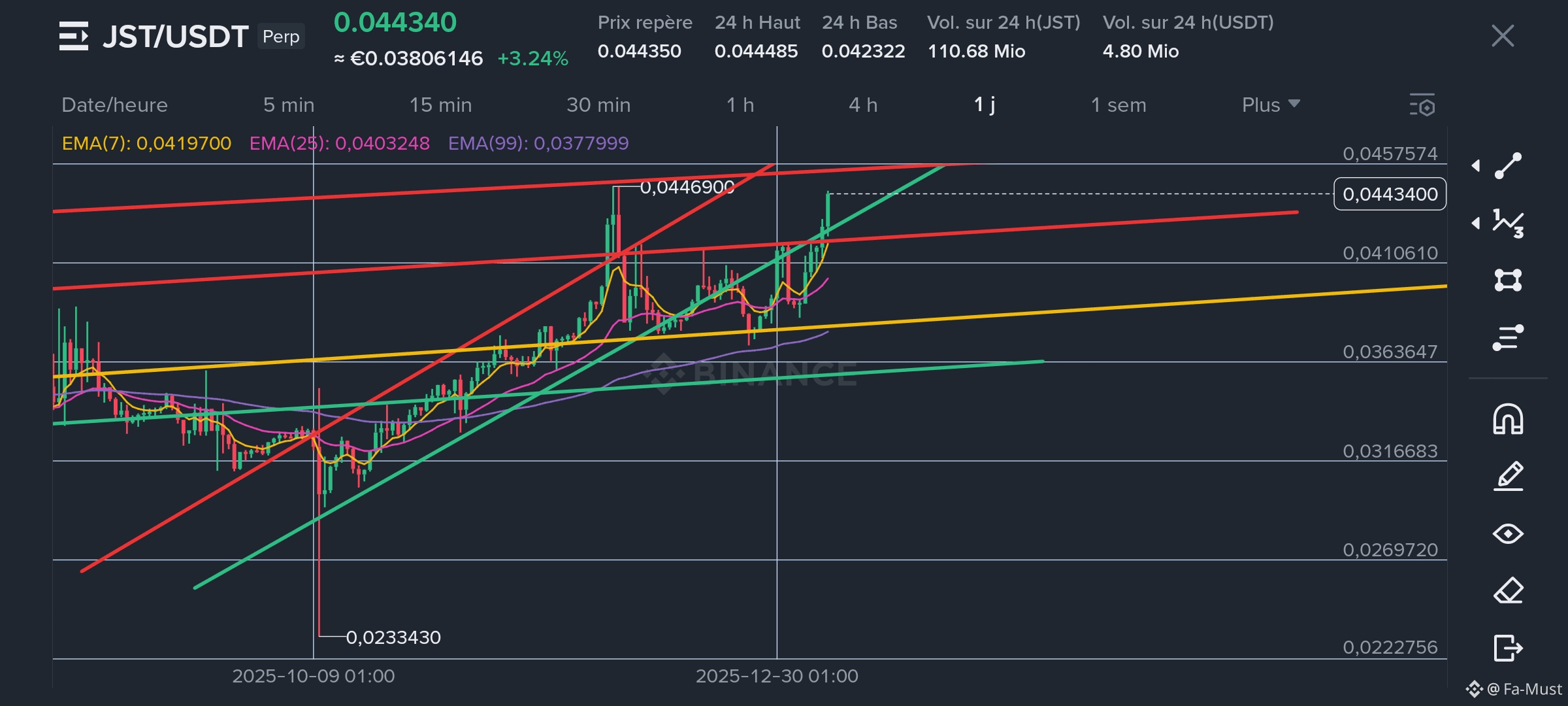Open the drawing settings sliders tool

click(x=1508, y=338)
